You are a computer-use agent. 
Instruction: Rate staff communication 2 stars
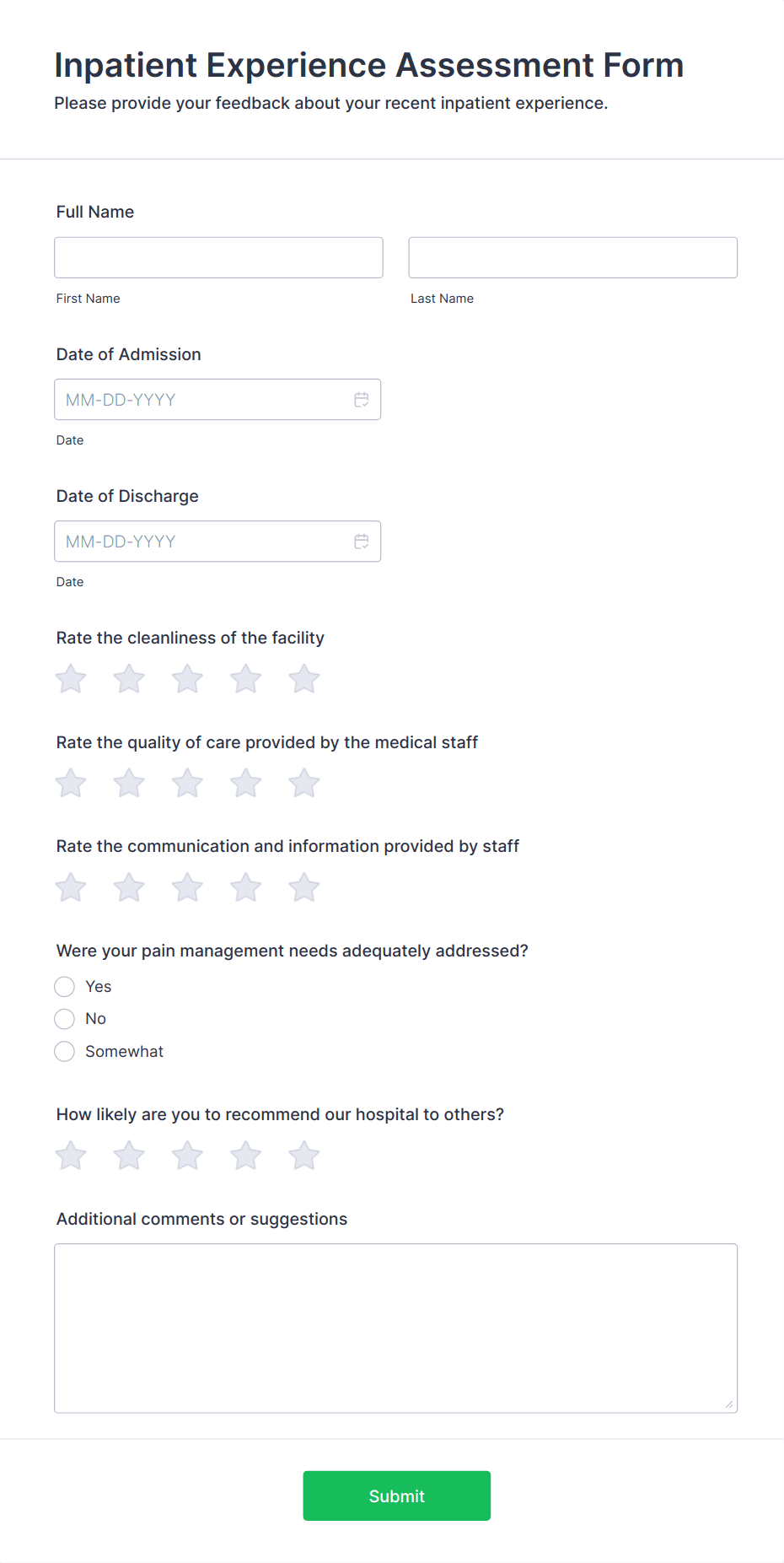128,887
